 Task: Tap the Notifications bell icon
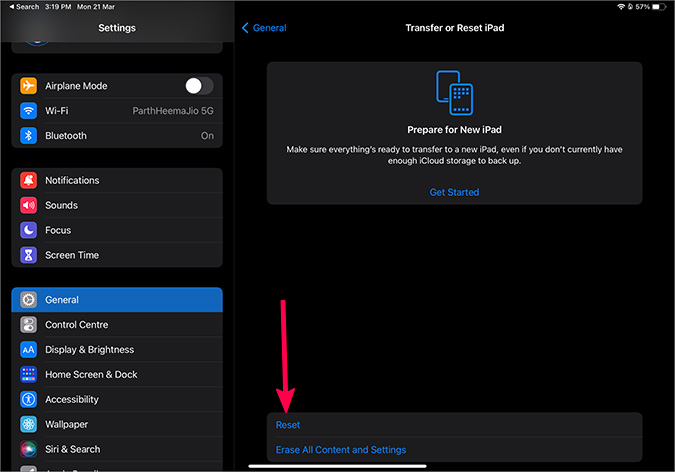pyautogui.click(x=28, y=180)
